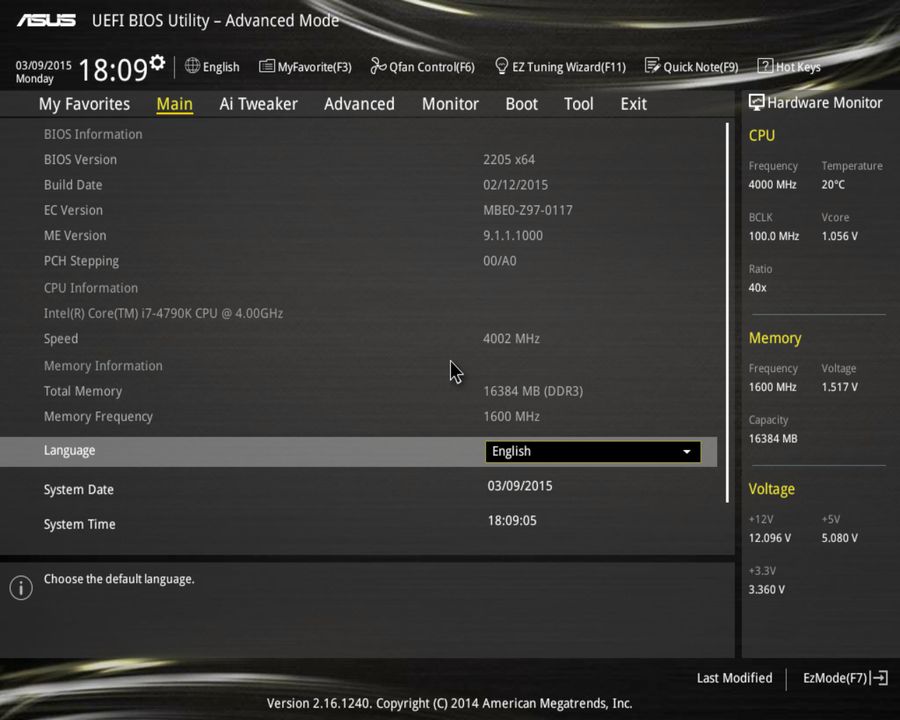Open the Language dropdown showing English
The height and width of the screenshot is (720, 900).
(x=592, y=451)
